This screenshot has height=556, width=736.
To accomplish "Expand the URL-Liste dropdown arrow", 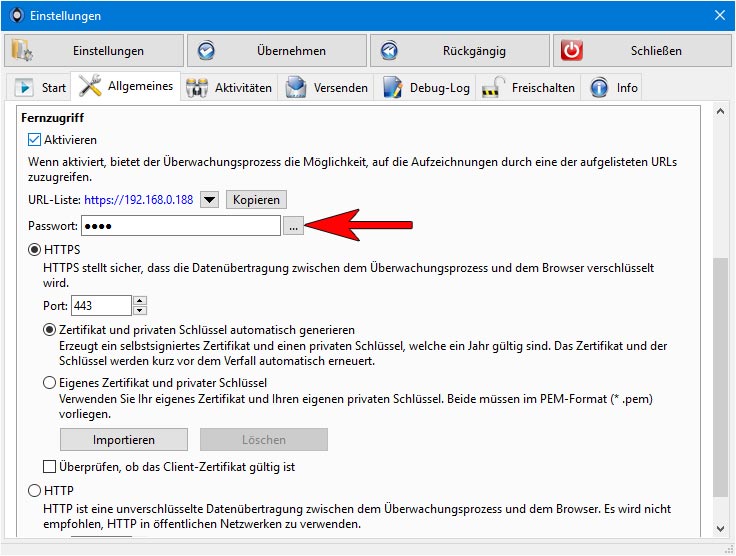I will click(x=209, y=199).
